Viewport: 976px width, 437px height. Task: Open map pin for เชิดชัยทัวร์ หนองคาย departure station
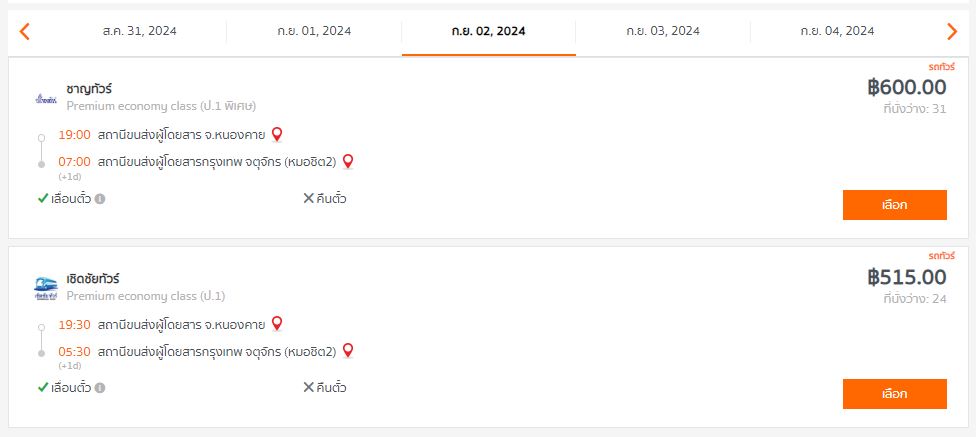tap(277, 324)
